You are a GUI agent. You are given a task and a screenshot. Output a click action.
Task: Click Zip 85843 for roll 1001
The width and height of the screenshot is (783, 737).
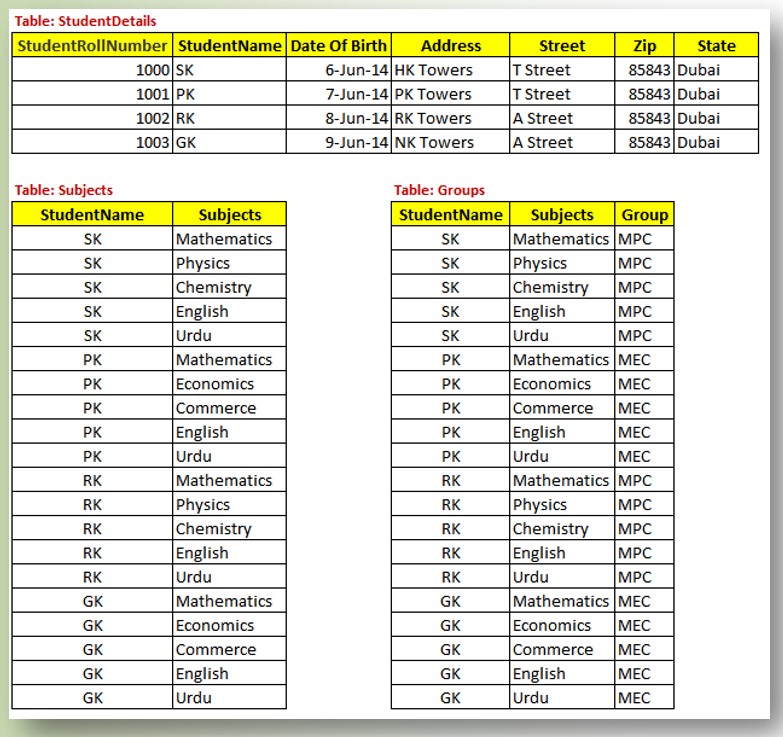coord(644,93)
